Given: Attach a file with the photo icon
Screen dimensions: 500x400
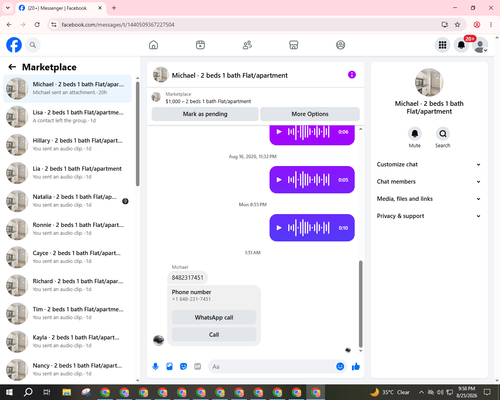Looking at the screenshot, I should click(169, 367).
